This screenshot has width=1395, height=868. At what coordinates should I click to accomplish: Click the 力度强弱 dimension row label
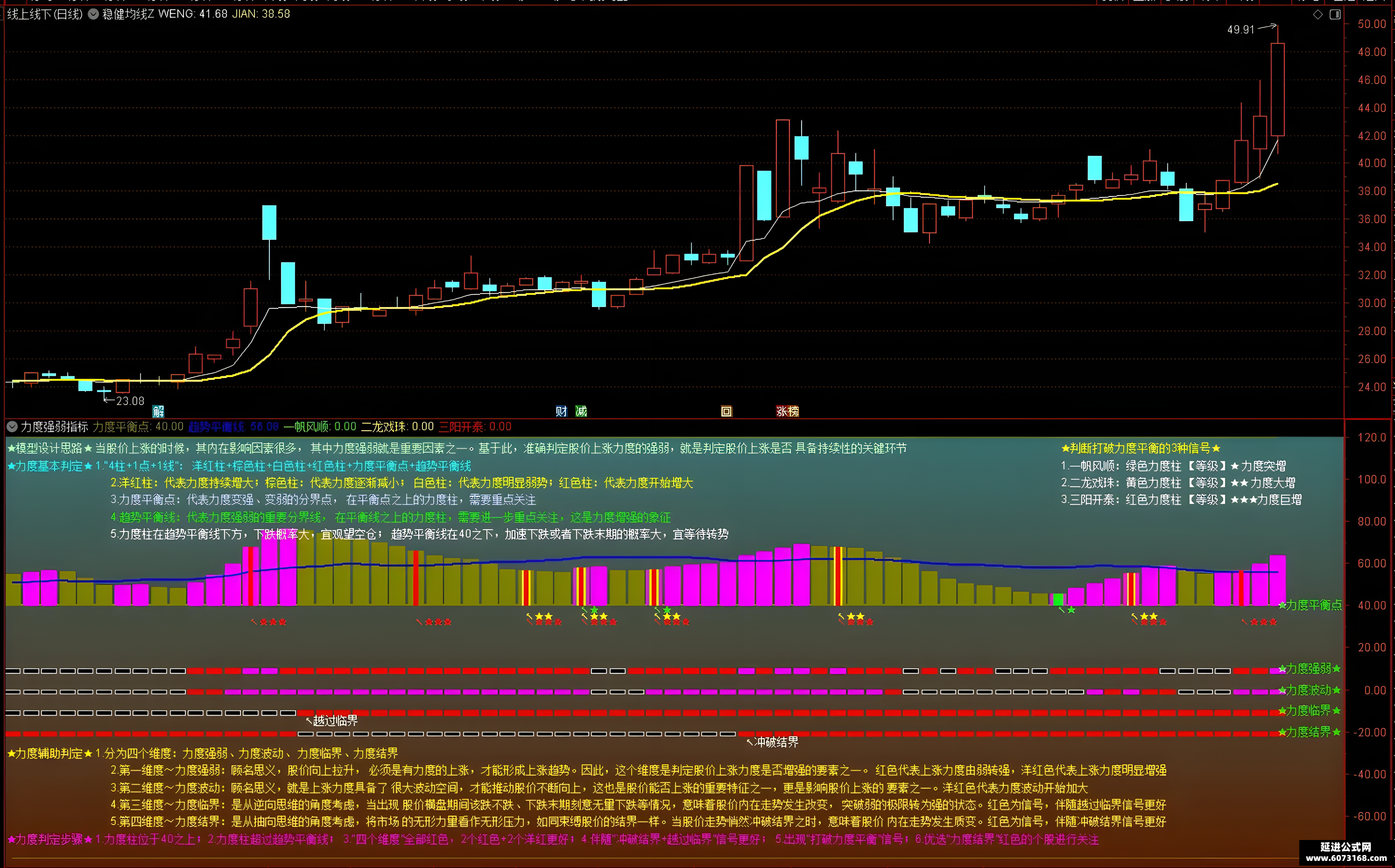[1310, 668]
